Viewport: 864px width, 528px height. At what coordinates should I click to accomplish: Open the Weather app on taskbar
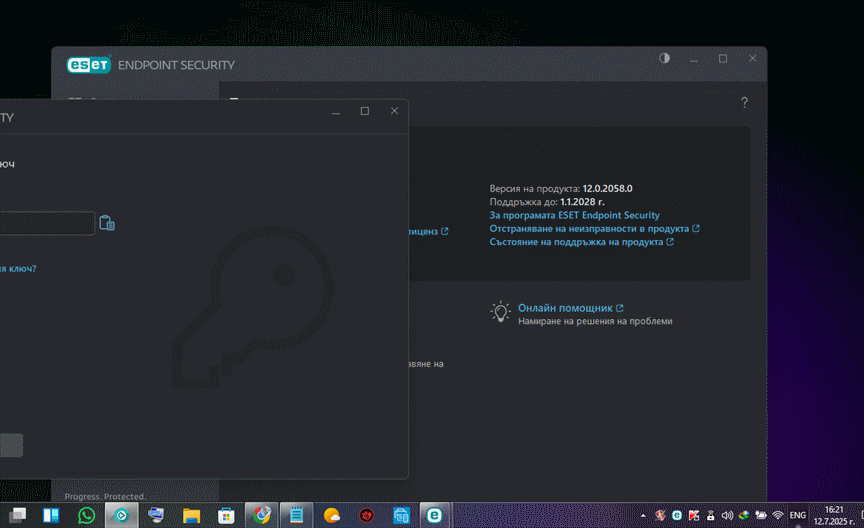point(332,515)
